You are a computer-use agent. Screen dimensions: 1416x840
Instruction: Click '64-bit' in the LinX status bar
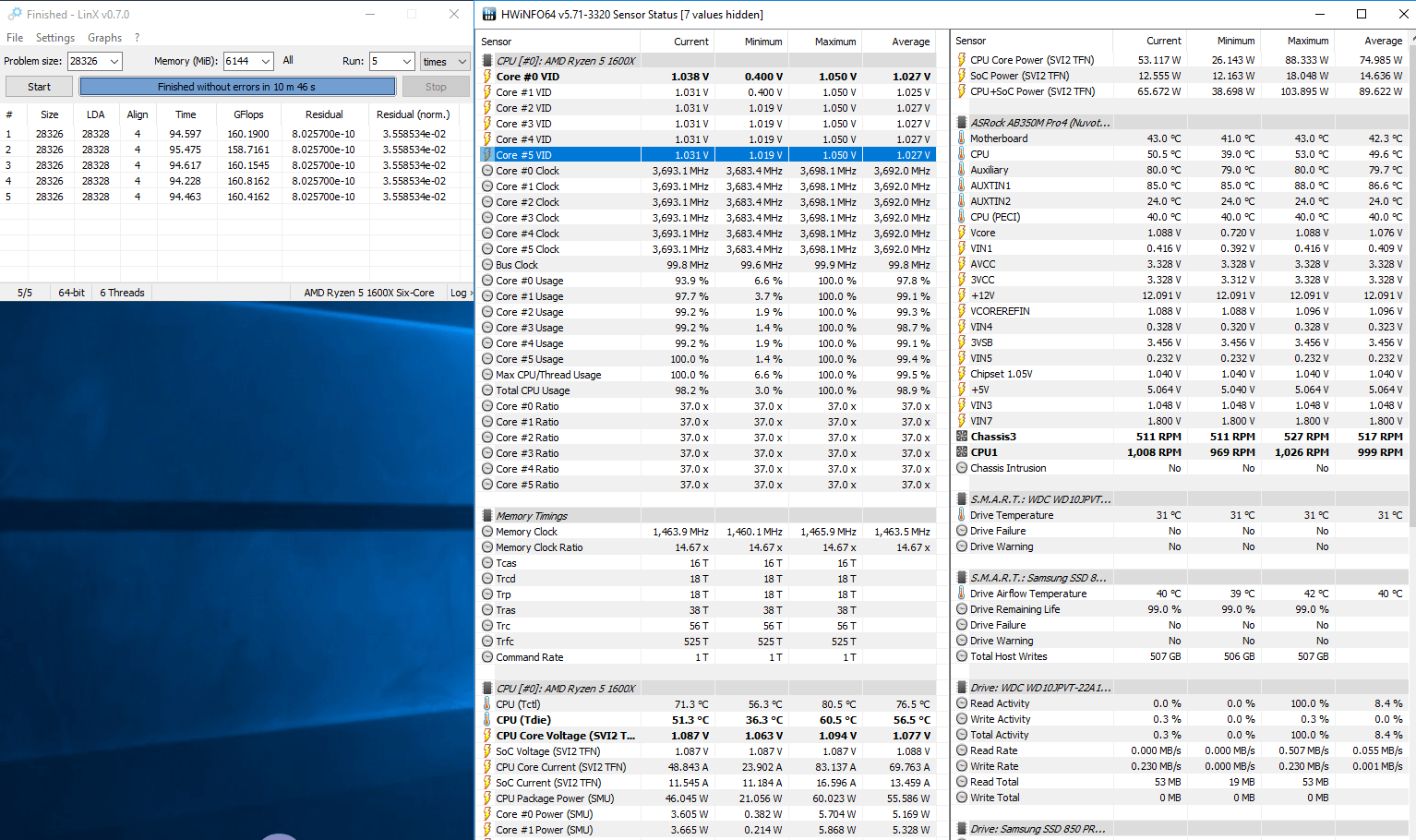[72, 293]
